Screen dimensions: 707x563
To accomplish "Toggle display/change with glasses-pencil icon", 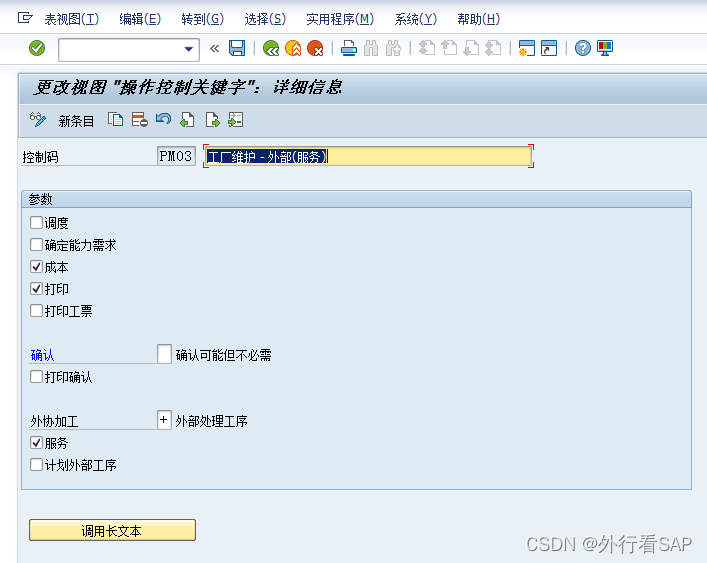I will 38,120.
